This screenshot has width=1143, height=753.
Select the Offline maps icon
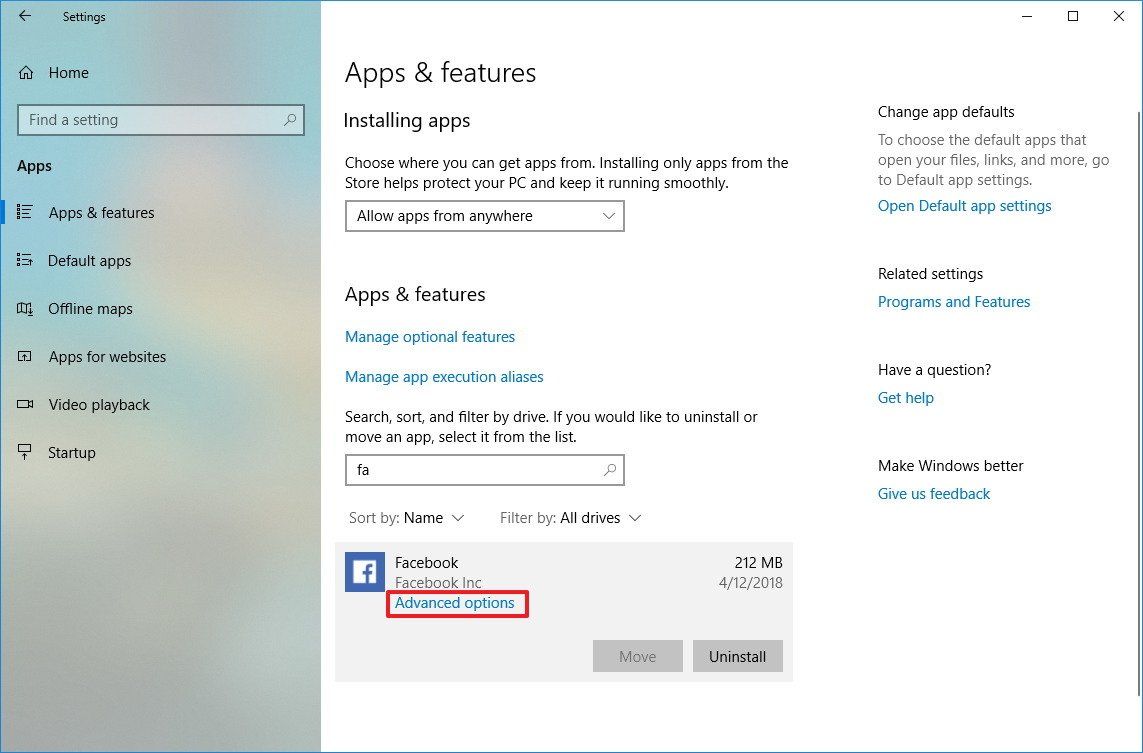[x=24, y=308]
